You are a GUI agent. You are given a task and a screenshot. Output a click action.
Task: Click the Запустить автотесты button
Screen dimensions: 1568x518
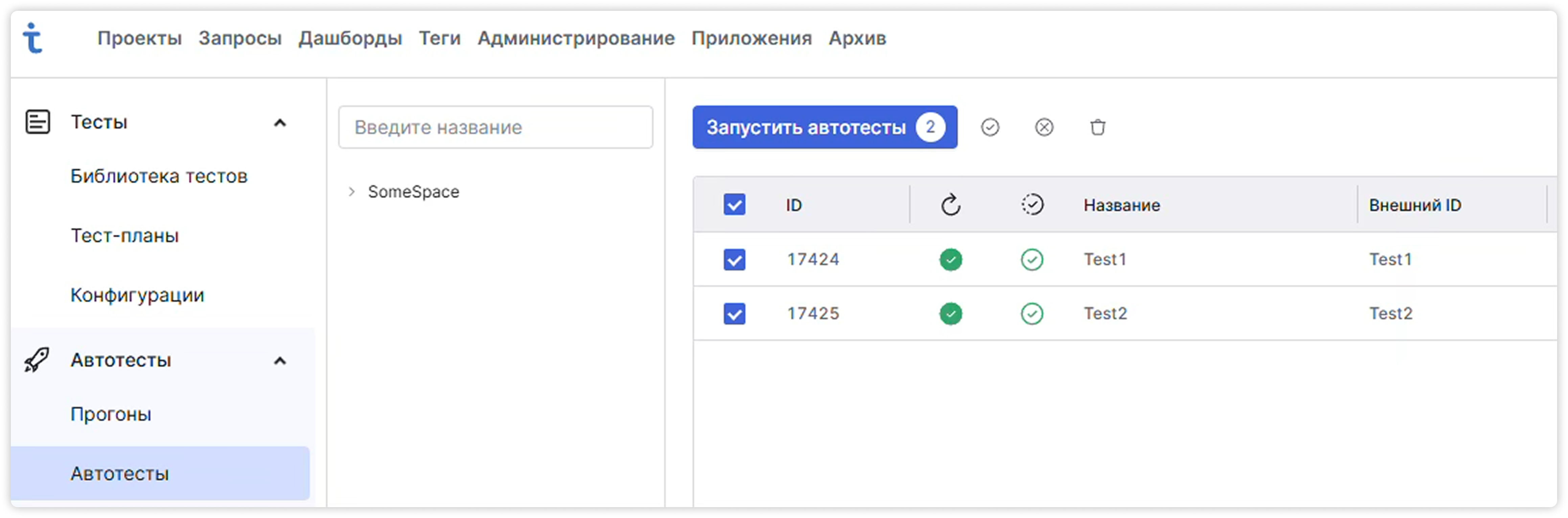[824, 127]
